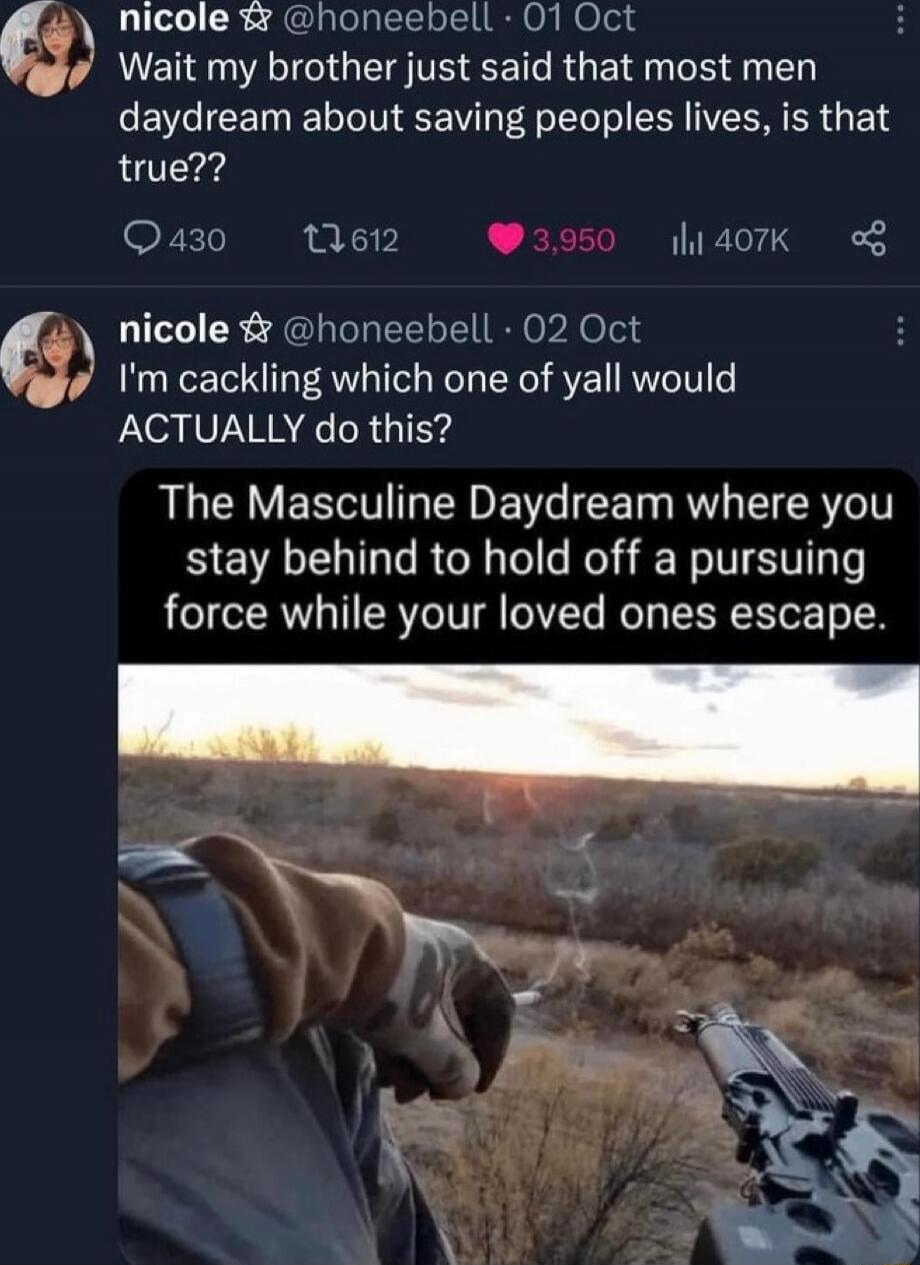Image resolution: width=920 pixels, height=1265 pixels.
Task: Open nicole's profile picture on first tweet
Action: tap(47, 48)
